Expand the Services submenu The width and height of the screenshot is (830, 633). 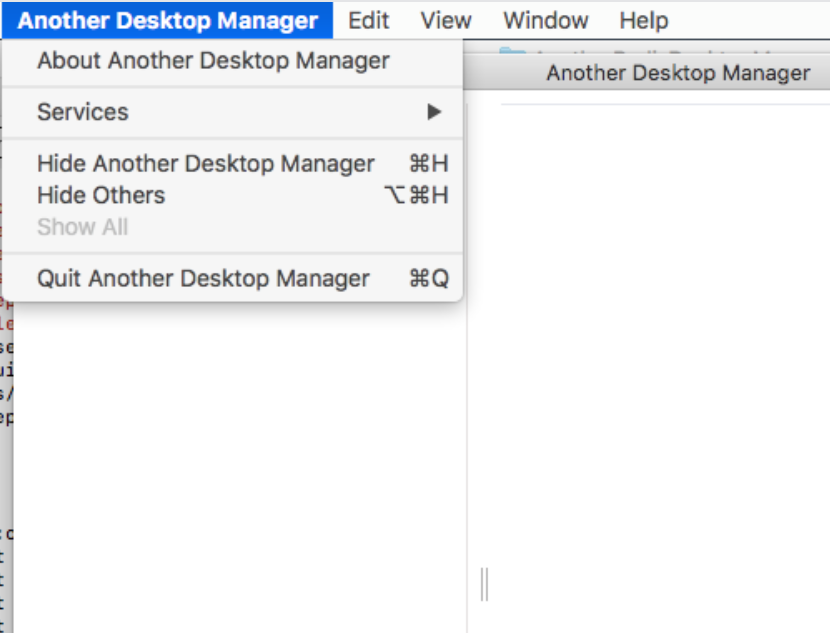point(82,112)
